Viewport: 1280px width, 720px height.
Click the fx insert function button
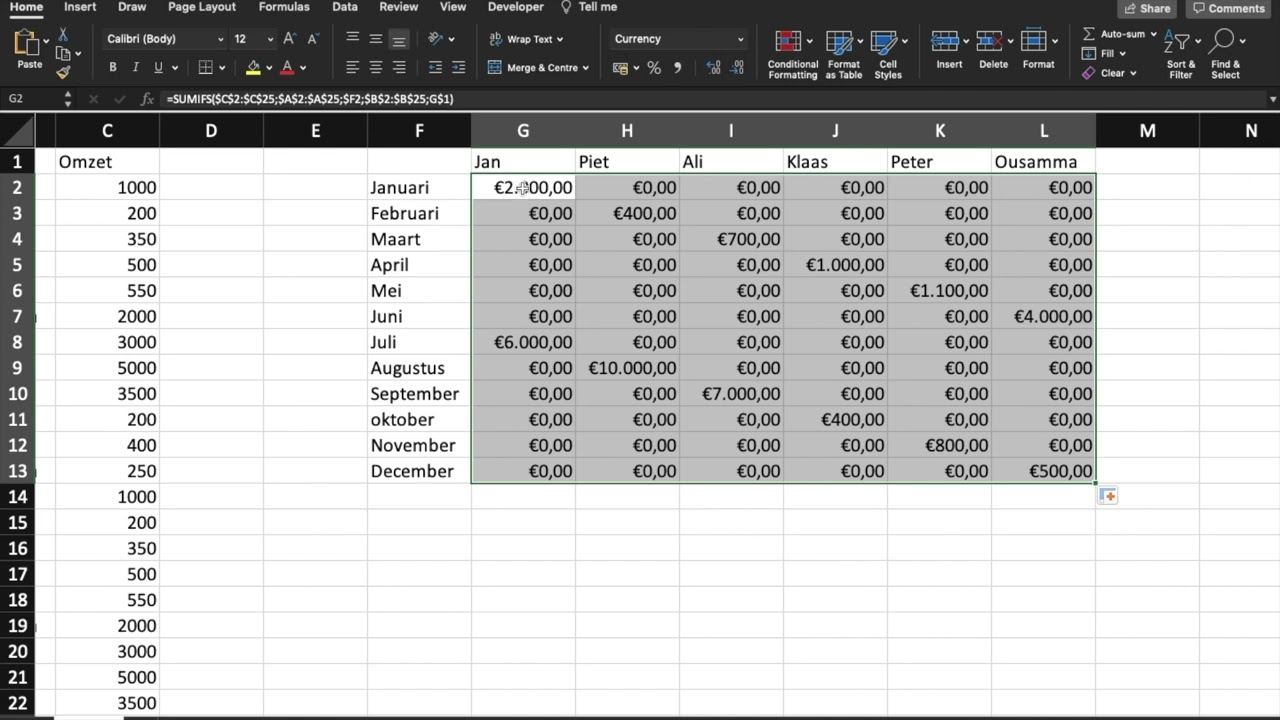(147, 99)
